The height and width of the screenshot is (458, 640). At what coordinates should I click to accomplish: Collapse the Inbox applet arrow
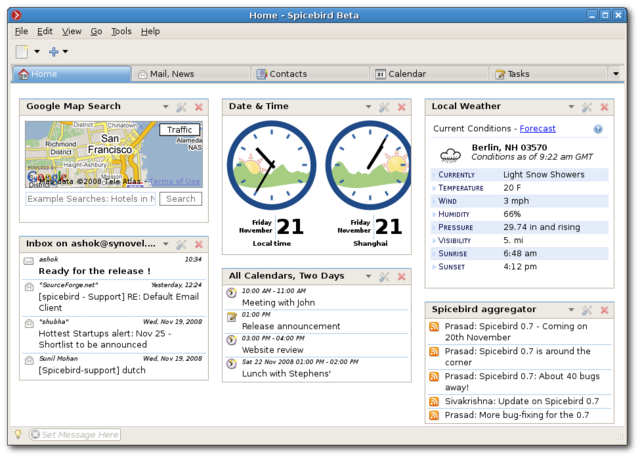165,244
